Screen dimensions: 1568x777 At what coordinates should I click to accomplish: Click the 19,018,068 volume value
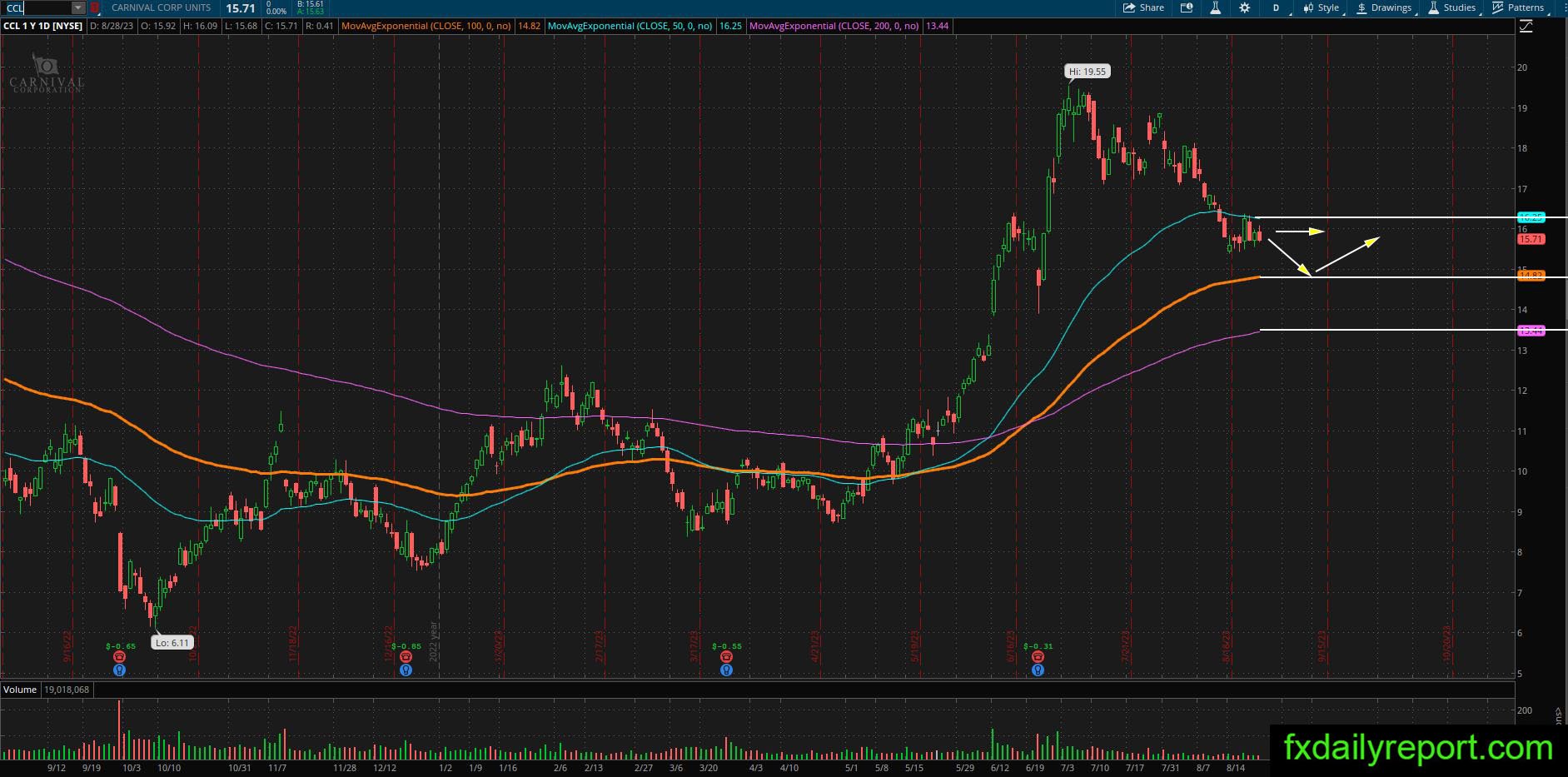(x=67, y=690)
